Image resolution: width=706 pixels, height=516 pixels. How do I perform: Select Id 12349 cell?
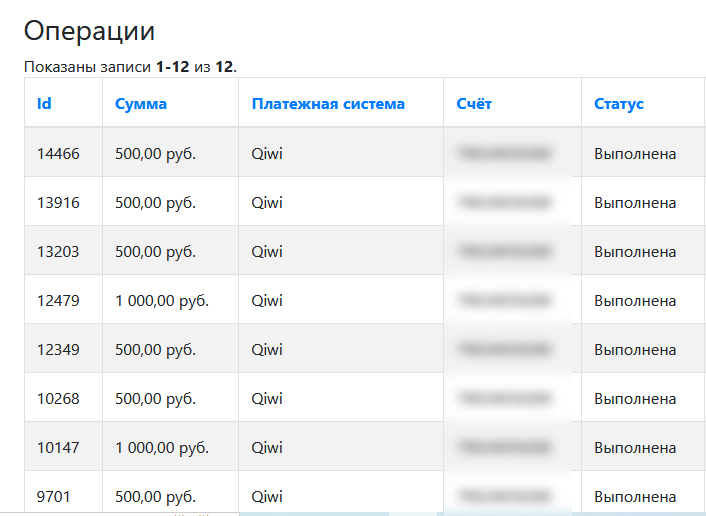[58, 350]
